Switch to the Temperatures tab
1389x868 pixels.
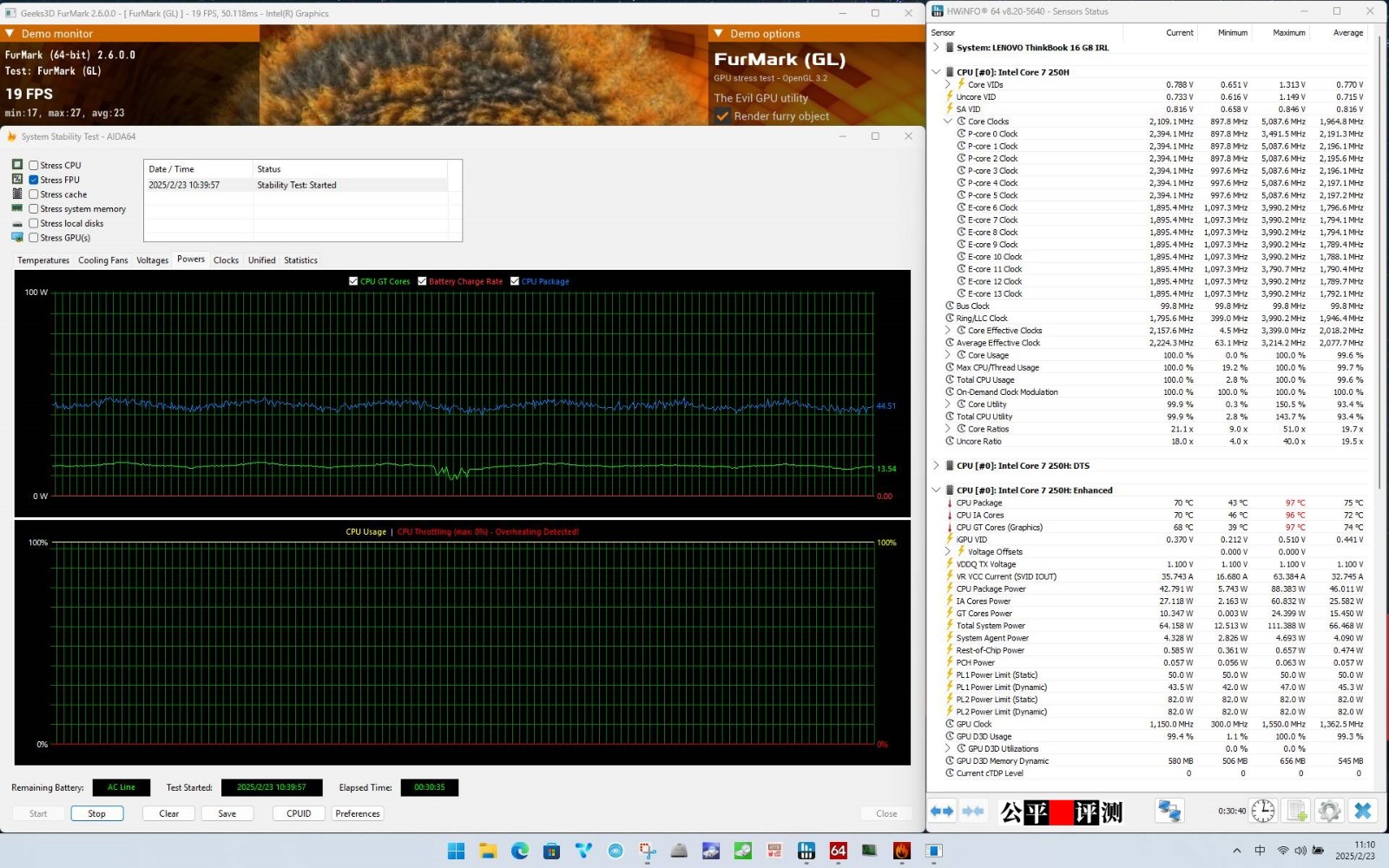[x=43, y=260]
